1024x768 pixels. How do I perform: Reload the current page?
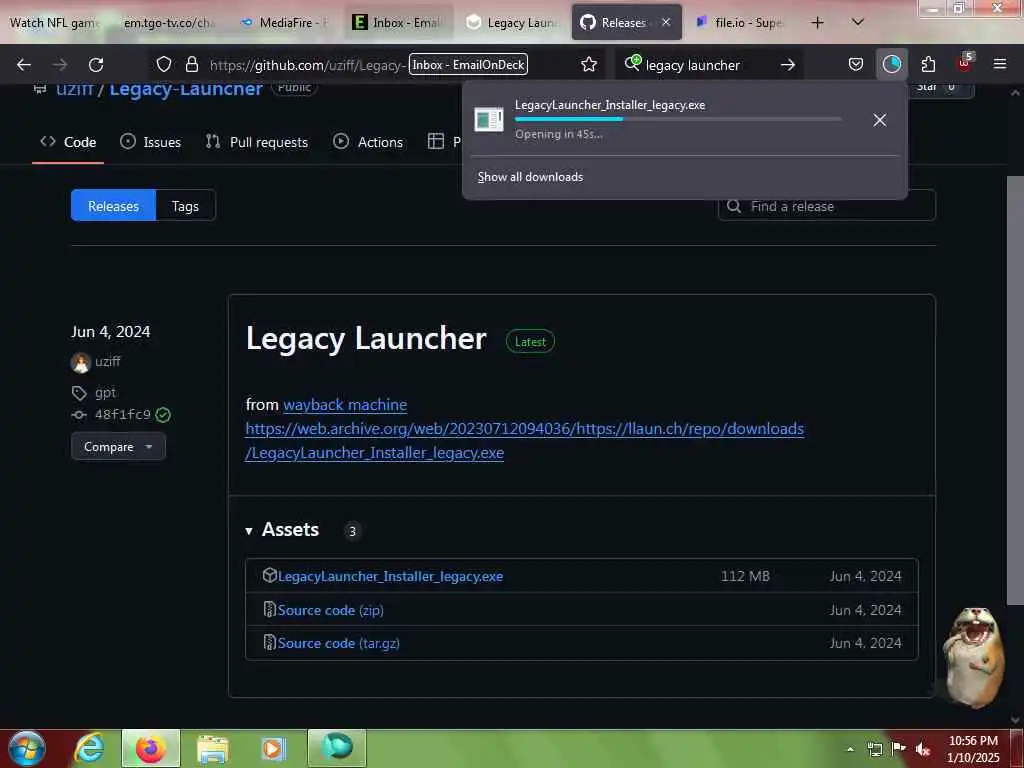[x=96, y=65]
